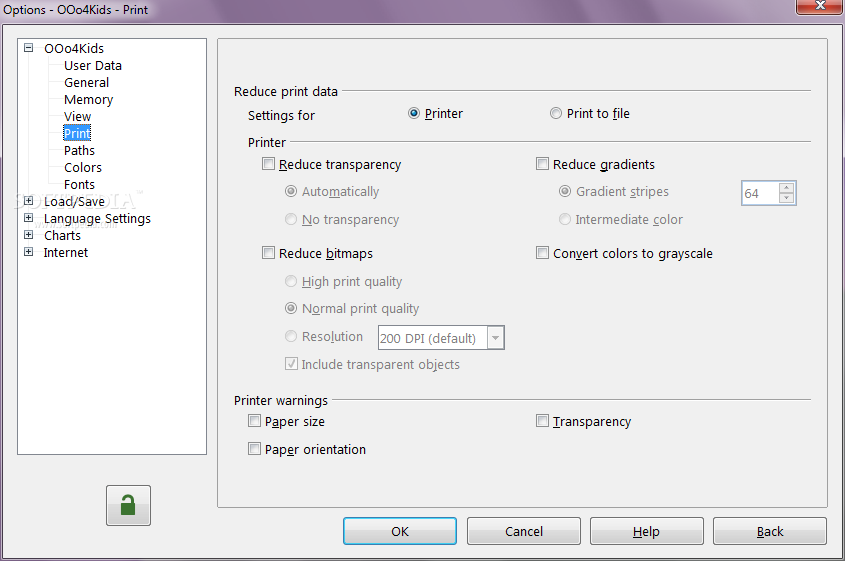Collapse the OOo4Kids tree node

coord(29,48)
